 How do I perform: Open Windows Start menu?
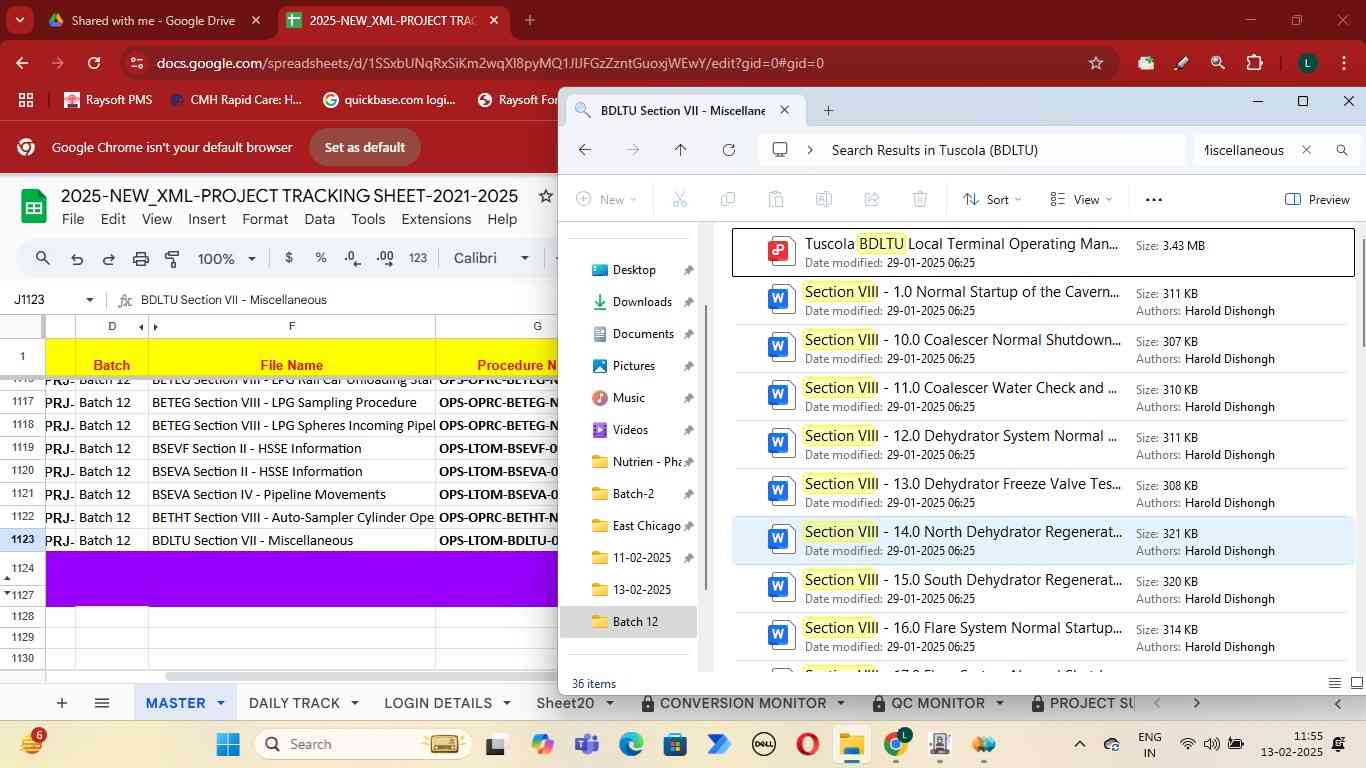click(x=228, y=744)
